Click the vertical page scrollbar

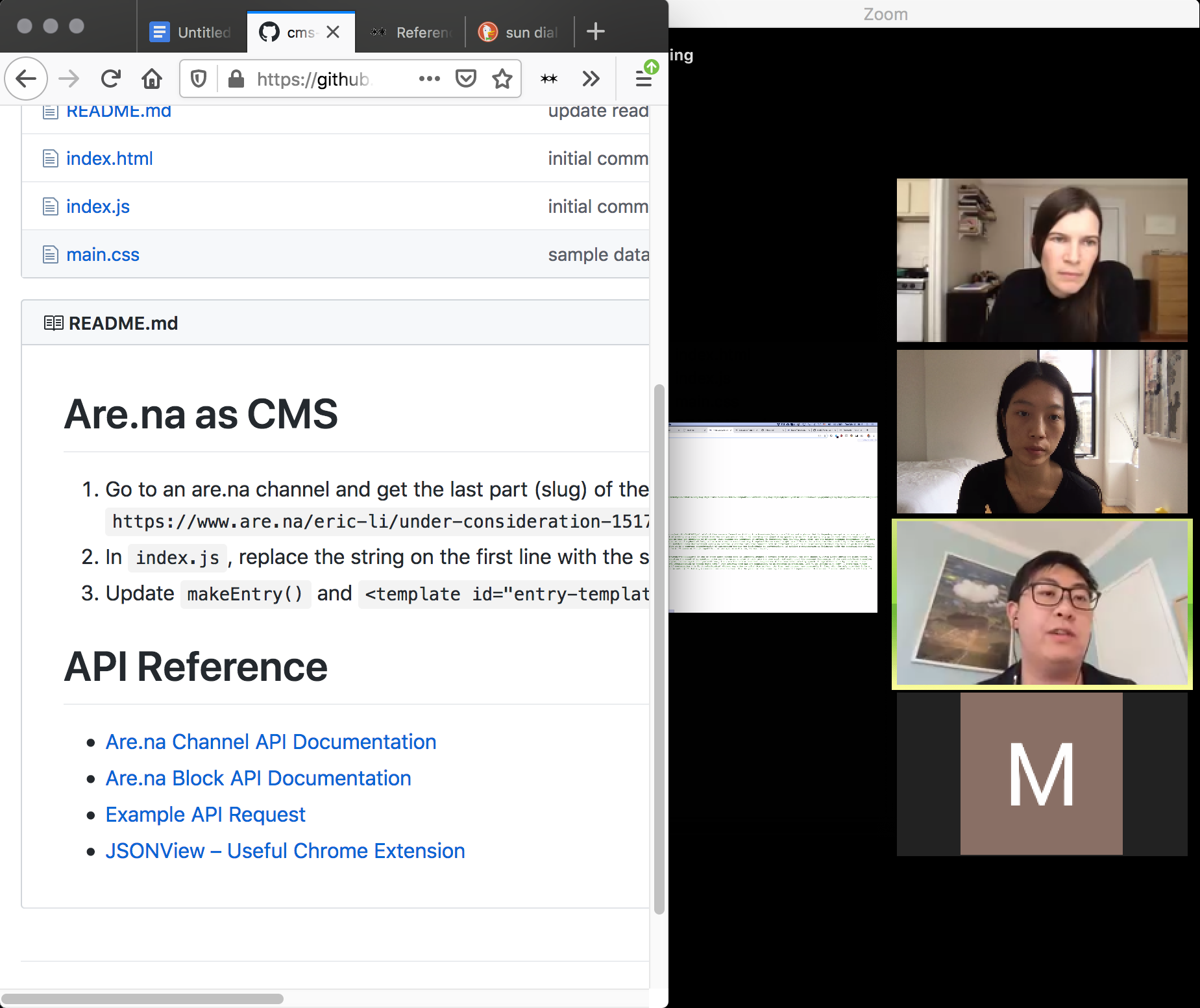[659, 649]
